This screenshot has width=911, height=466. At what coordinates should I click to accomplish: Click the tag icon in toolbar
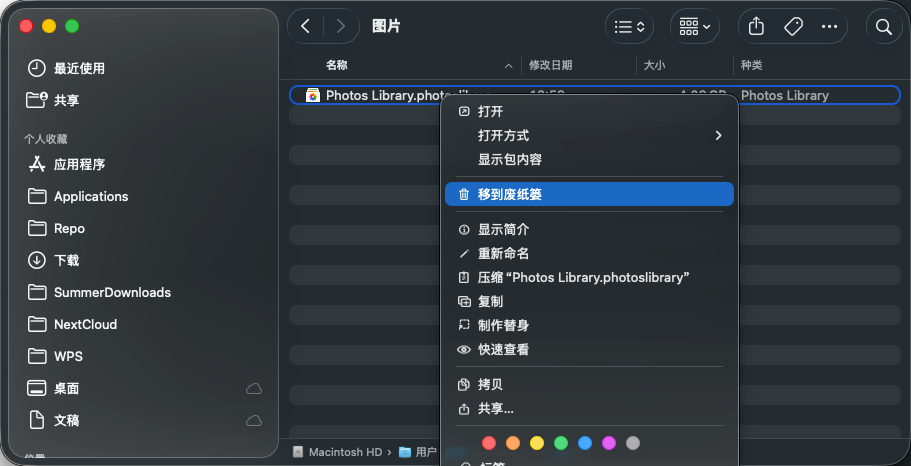tap(793, 27)
